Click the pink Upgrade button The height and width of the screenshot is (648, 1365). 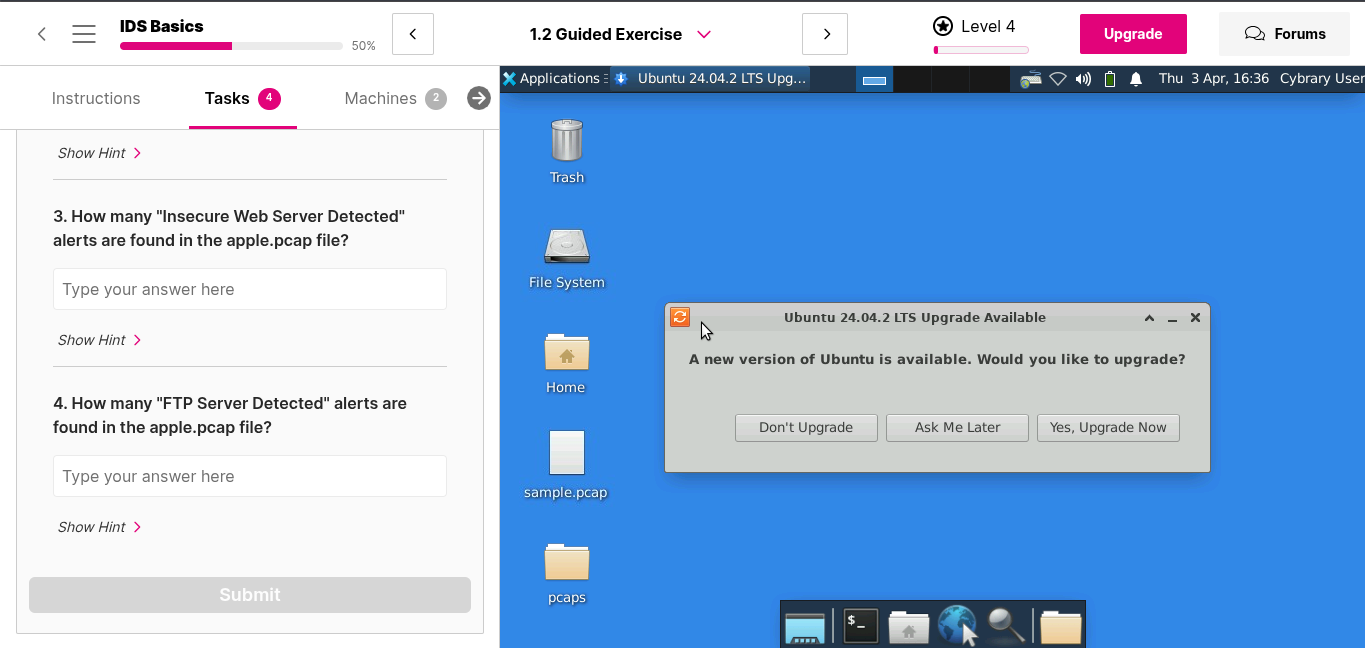[x=1133, y=34]
